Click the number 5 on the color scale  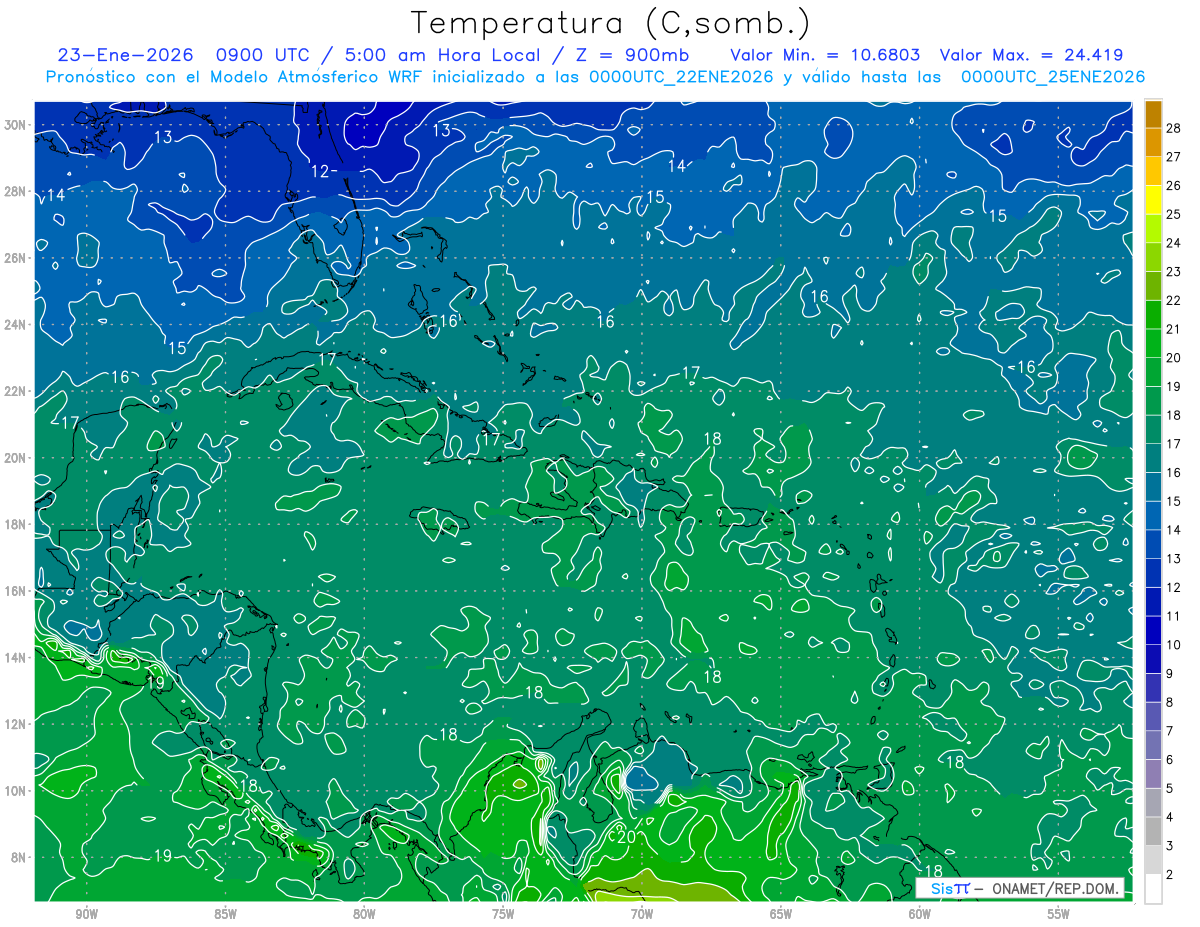(1170, 788)
